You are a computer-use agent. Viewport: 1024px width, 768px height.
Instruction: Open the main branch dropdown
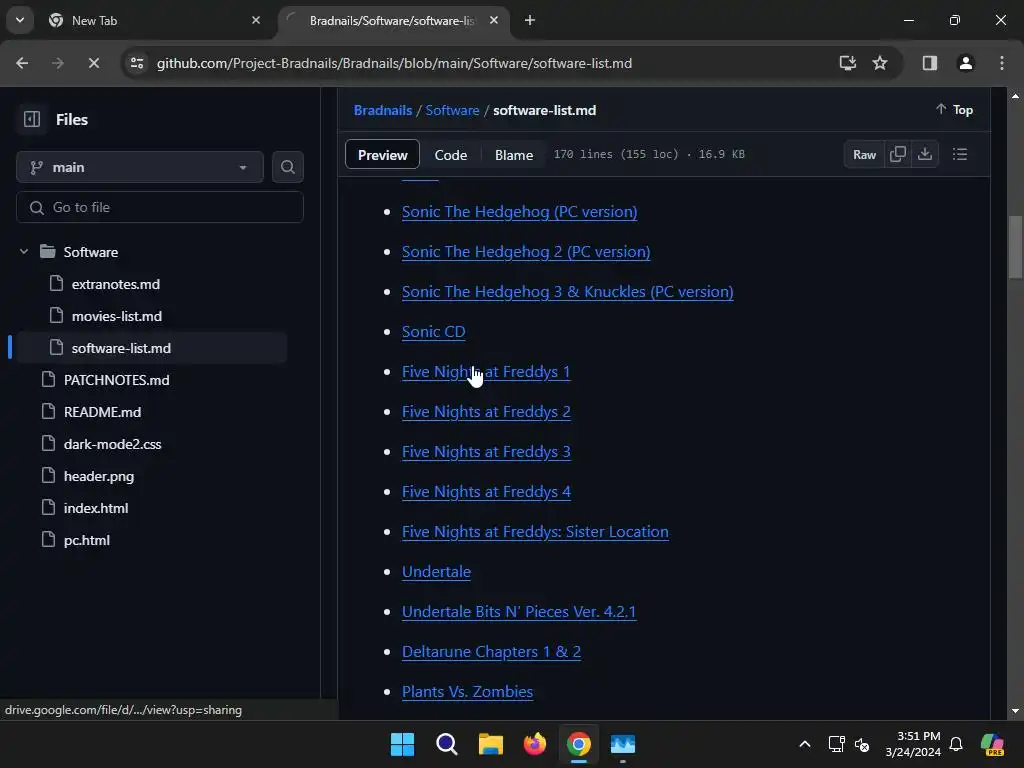[140, 167]
